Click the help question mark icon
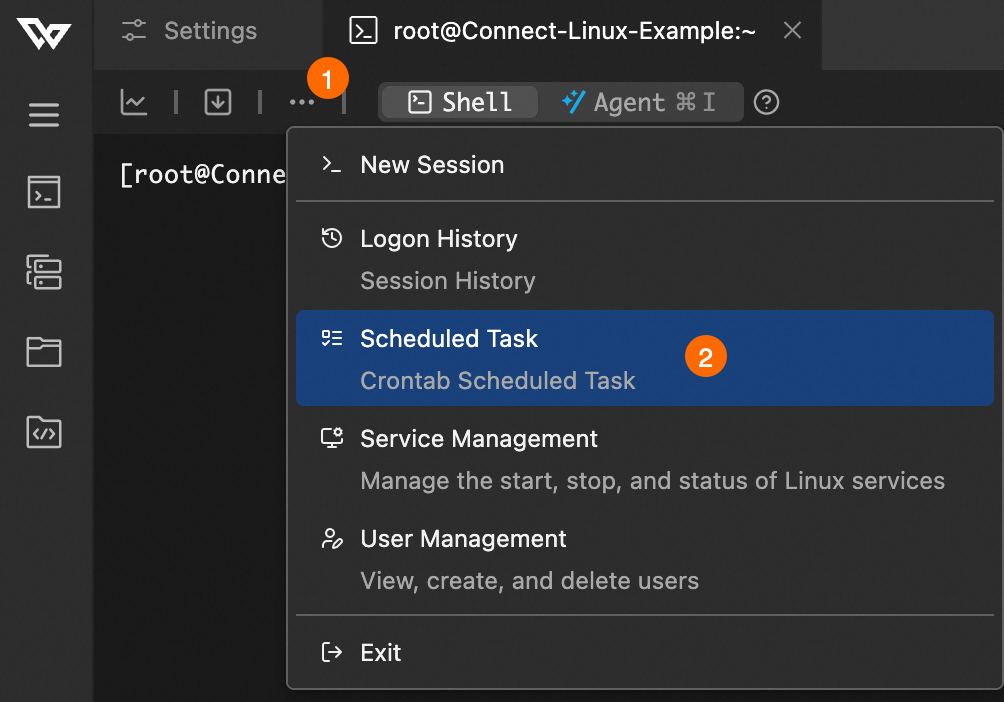Viewport: 1004px width, 702px height. [766, 102]
